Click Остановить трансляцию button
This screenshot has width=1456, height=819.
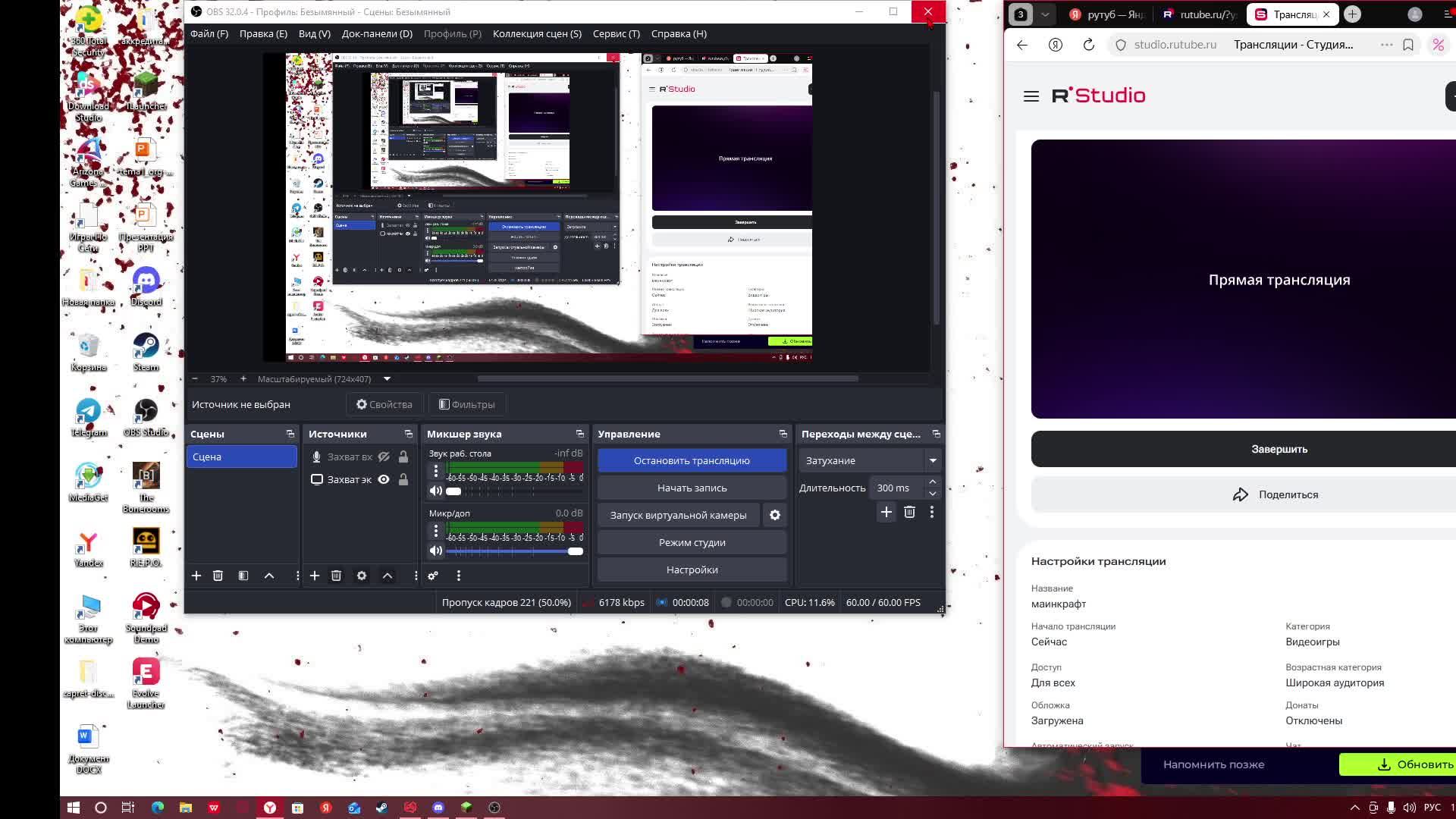pyautogui.click(x=692, y=461)
